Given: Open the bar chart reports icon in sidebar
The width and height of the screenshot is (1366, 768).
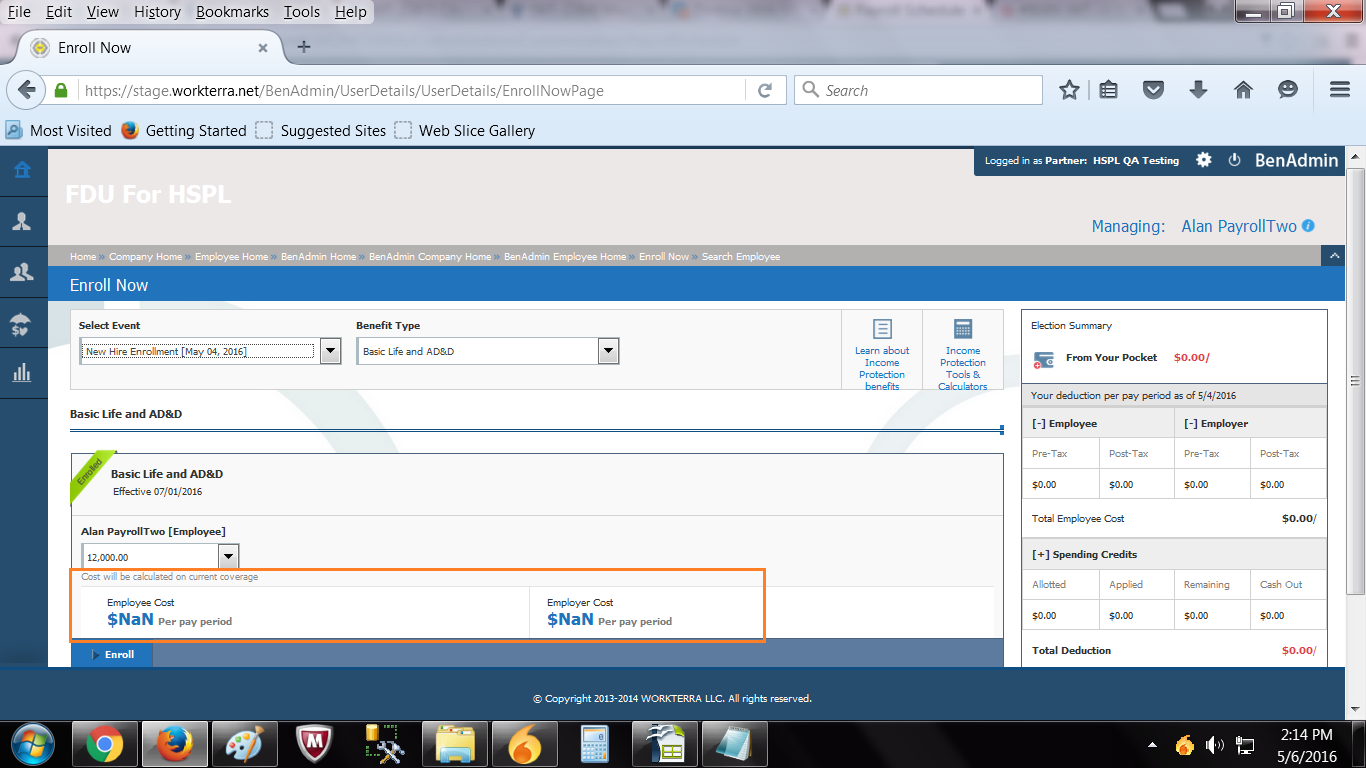Looking at the screenshot, I should pyautogui.click(x=22, y=373).
